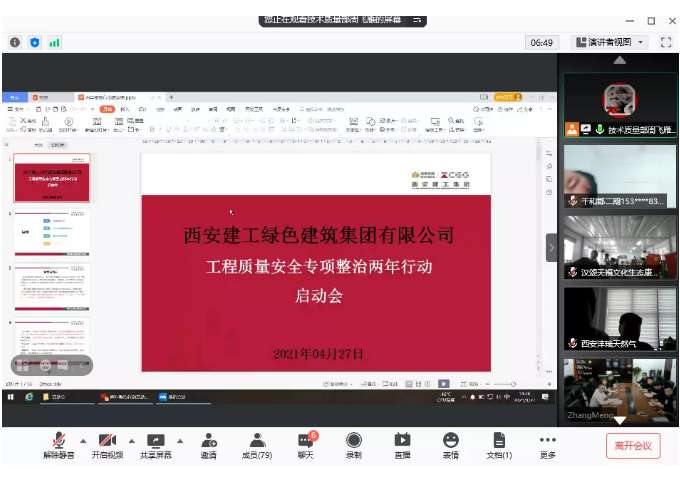Open 文档(1) documents panel
This screenshot has width=680, height=479.
[499, 446]
